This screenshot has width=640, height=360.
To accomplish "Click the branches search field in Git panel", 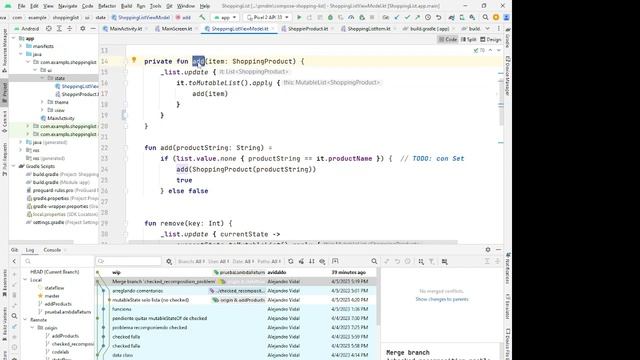I will [x=58, y=261].
